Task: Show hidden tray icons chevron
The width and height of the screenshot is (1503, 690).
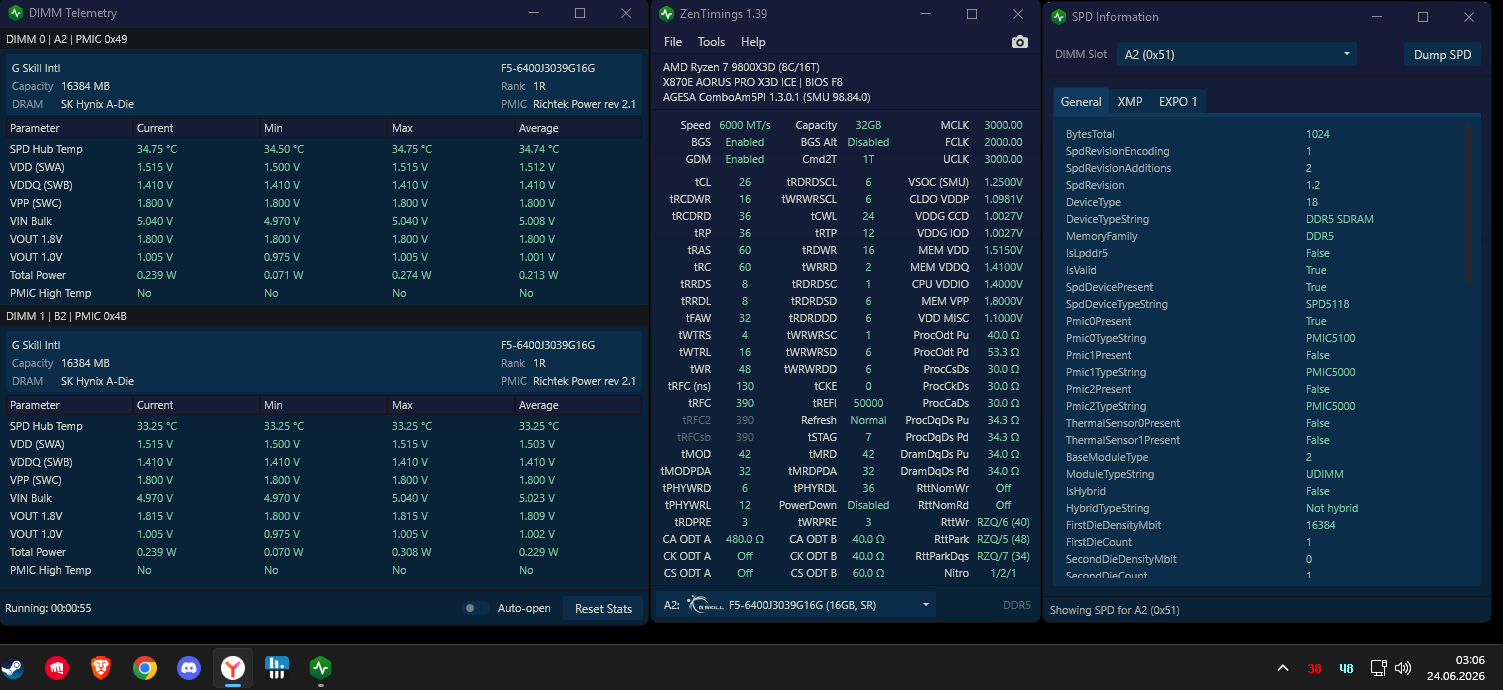Action: 1283,668
